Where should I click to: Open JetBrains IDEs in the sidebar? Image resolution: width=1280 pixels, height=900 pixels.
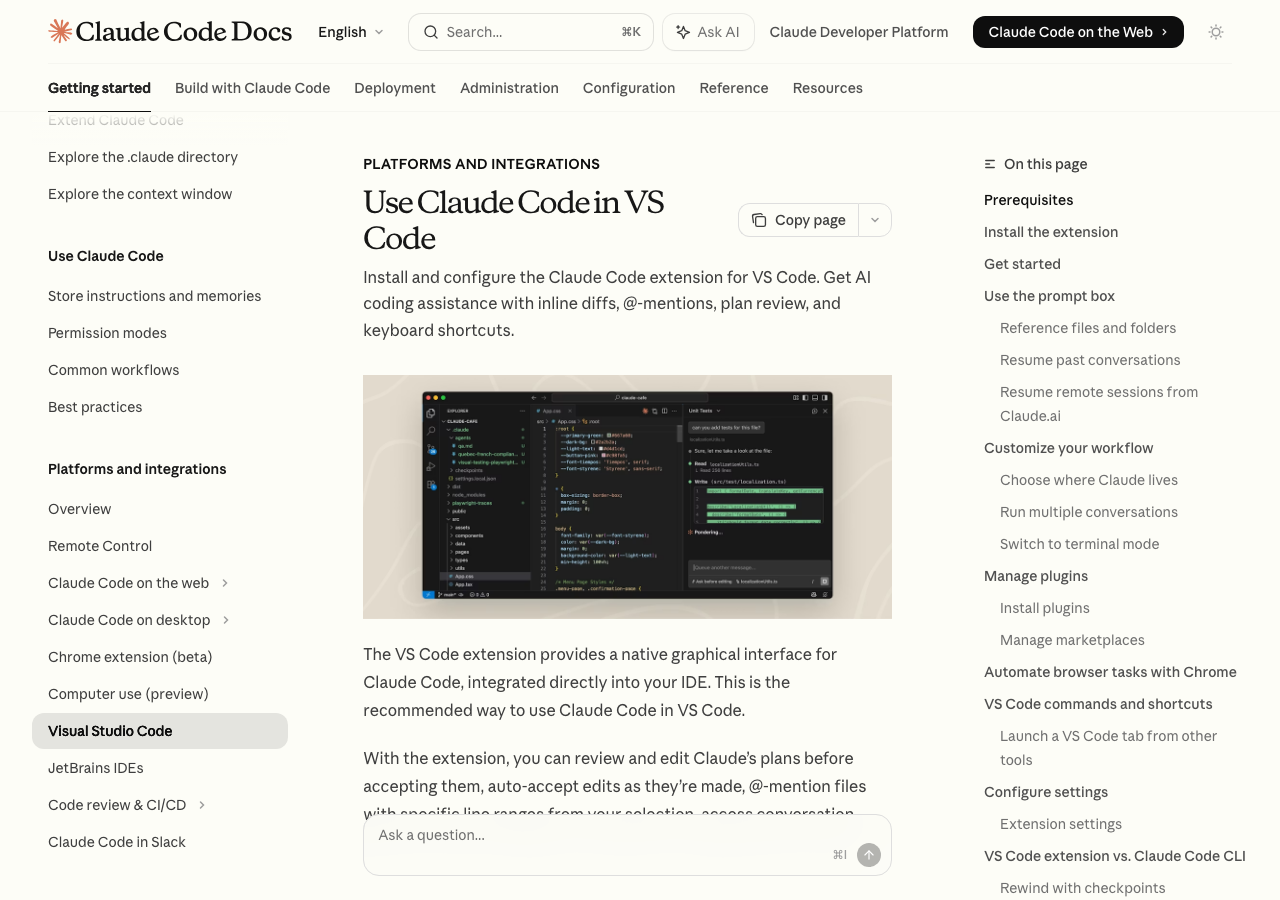click(96, 768)
